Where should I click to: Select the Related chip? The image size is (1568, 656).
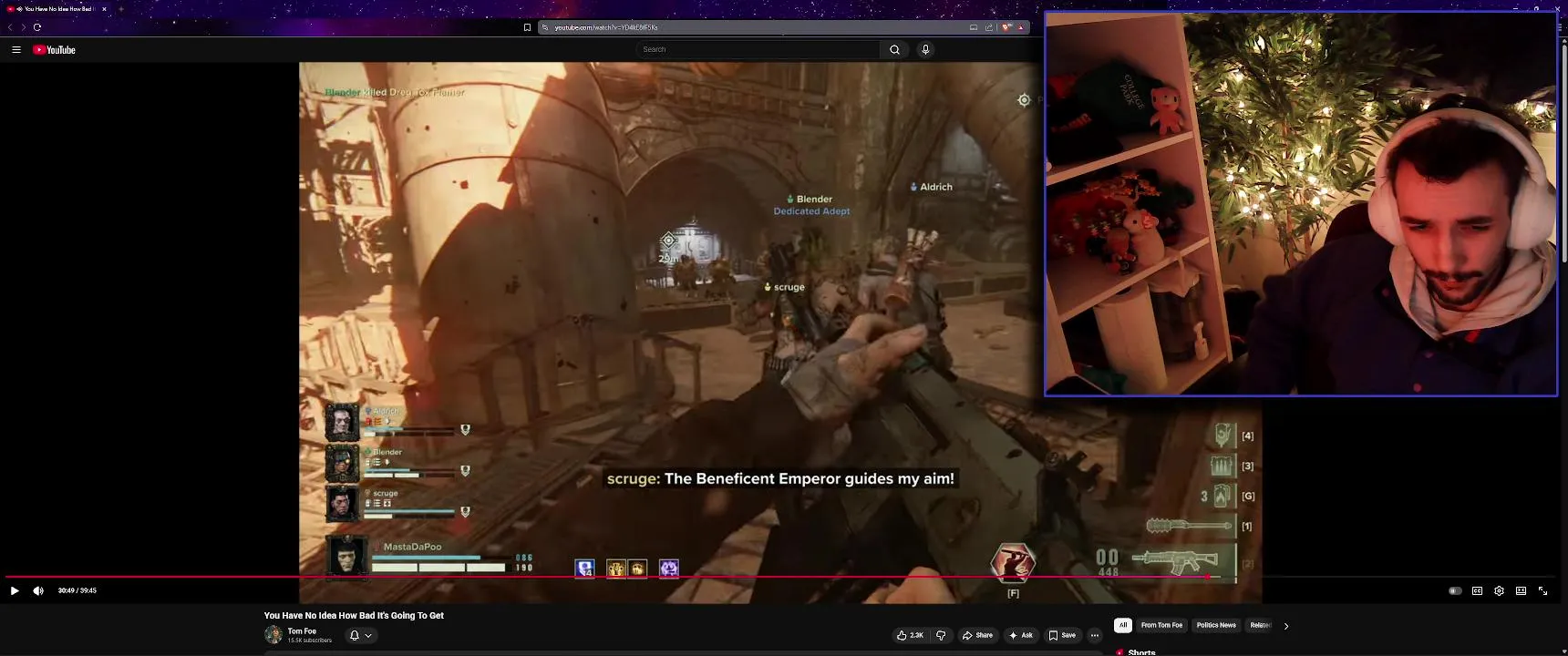1261,625
